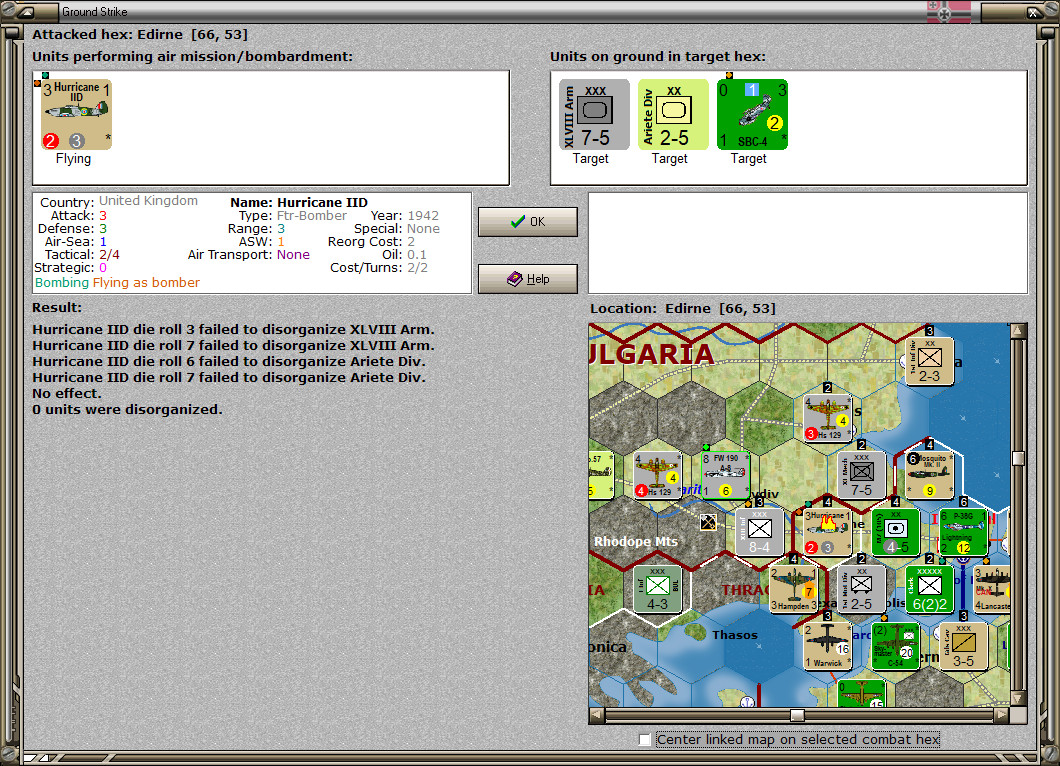
Task: Click the map's horizontal scrollbar right arrow
Action: (x=1002, y=715)
